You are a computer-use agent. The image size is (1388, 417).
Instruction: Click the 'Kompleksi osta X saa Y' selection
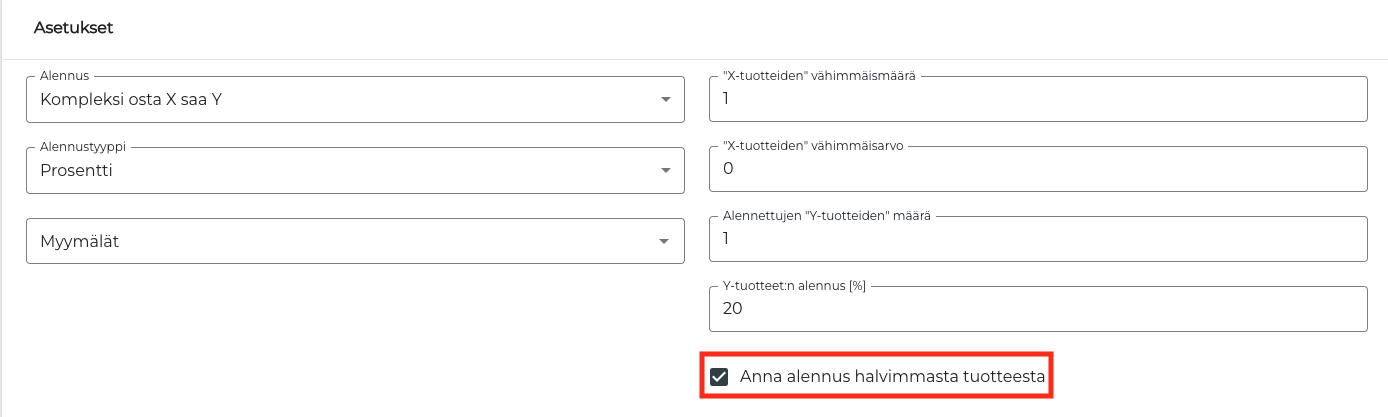pyautogui.click(x=131, y=100)
